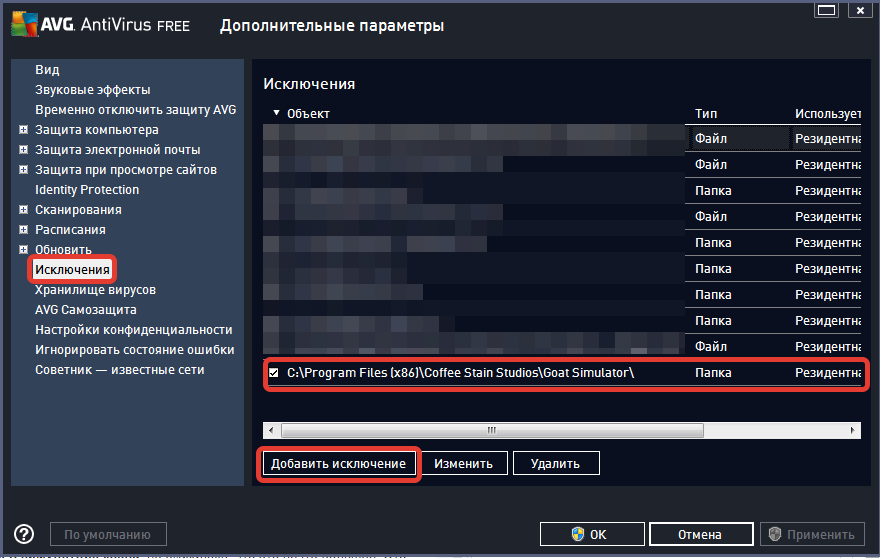
Task: Select the Goat Simulator folder row
Action: click(460, 373)
